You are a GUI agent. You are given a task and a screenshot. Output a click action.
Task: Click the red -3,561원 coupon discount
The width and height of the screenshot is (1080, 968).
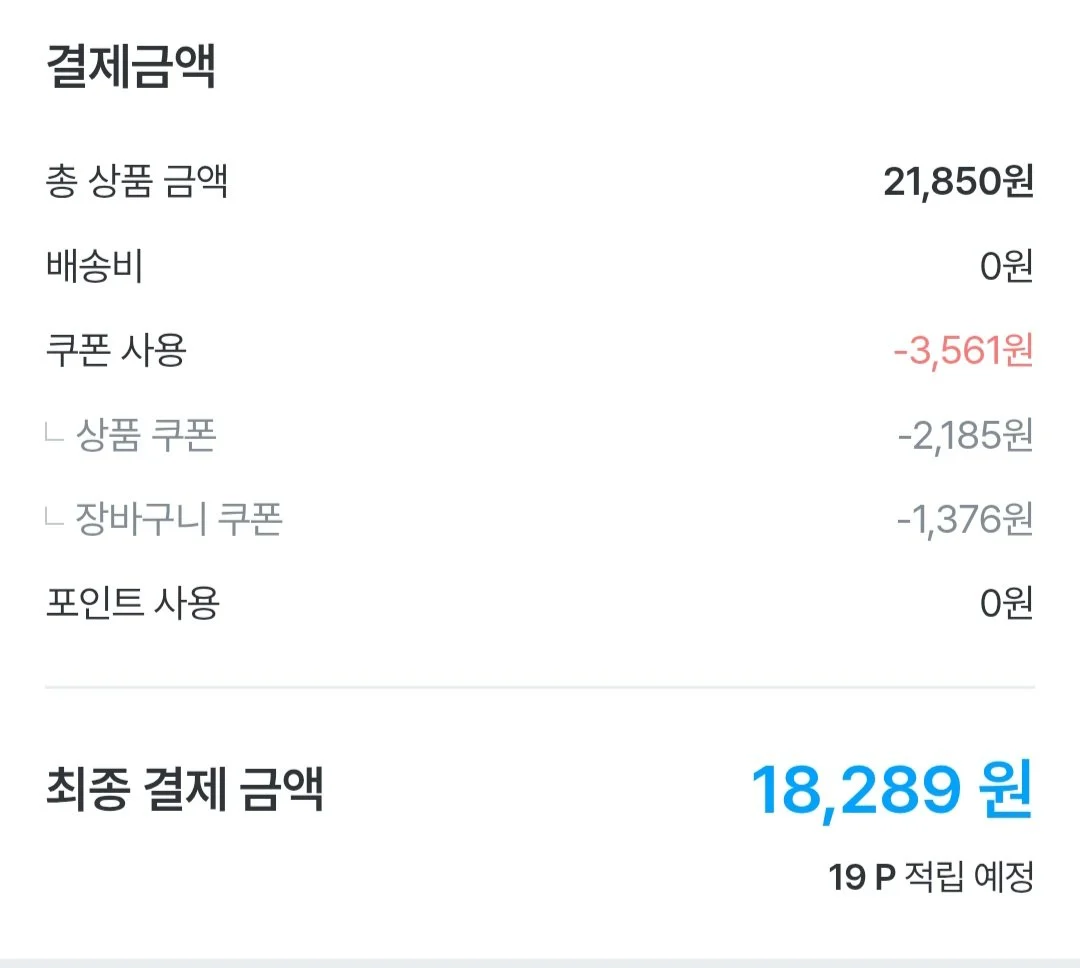click(964, 351)
